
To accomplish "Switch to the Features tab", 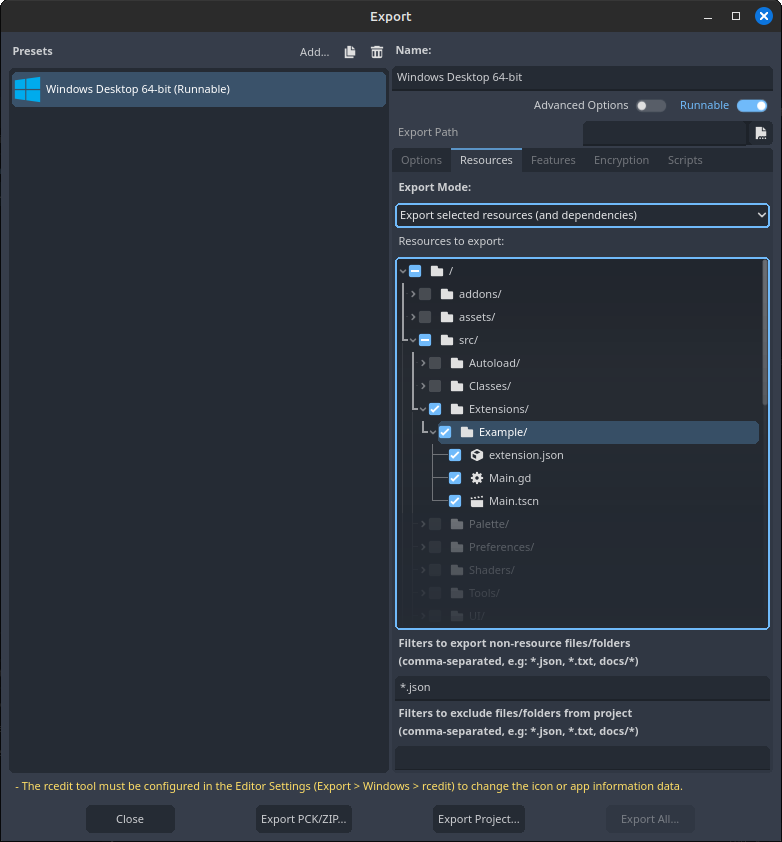I will coord(553,161).
